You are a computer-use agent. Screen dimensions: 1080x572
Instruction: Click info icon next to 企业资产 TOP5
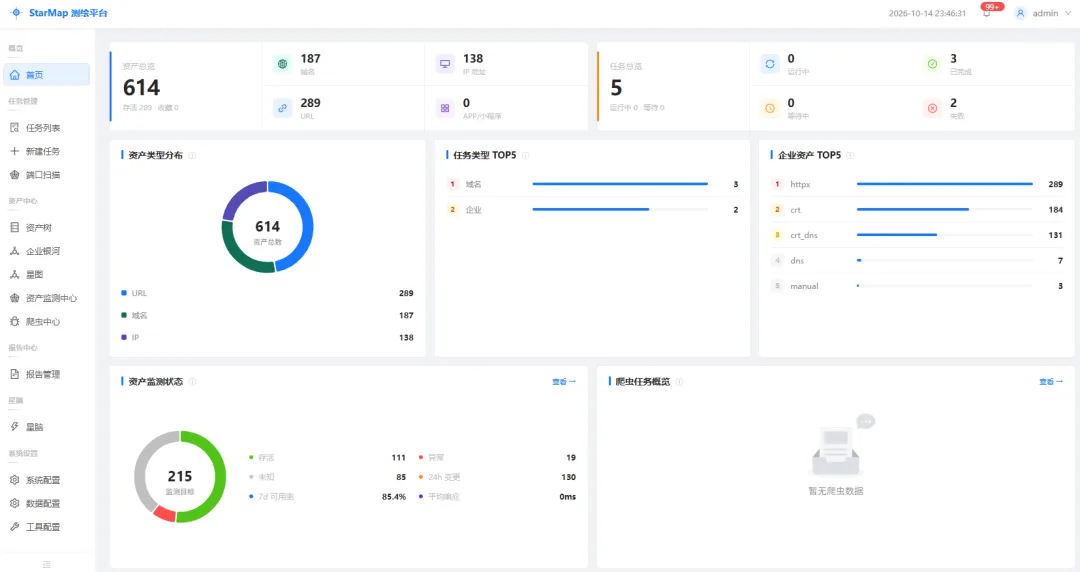850,155
